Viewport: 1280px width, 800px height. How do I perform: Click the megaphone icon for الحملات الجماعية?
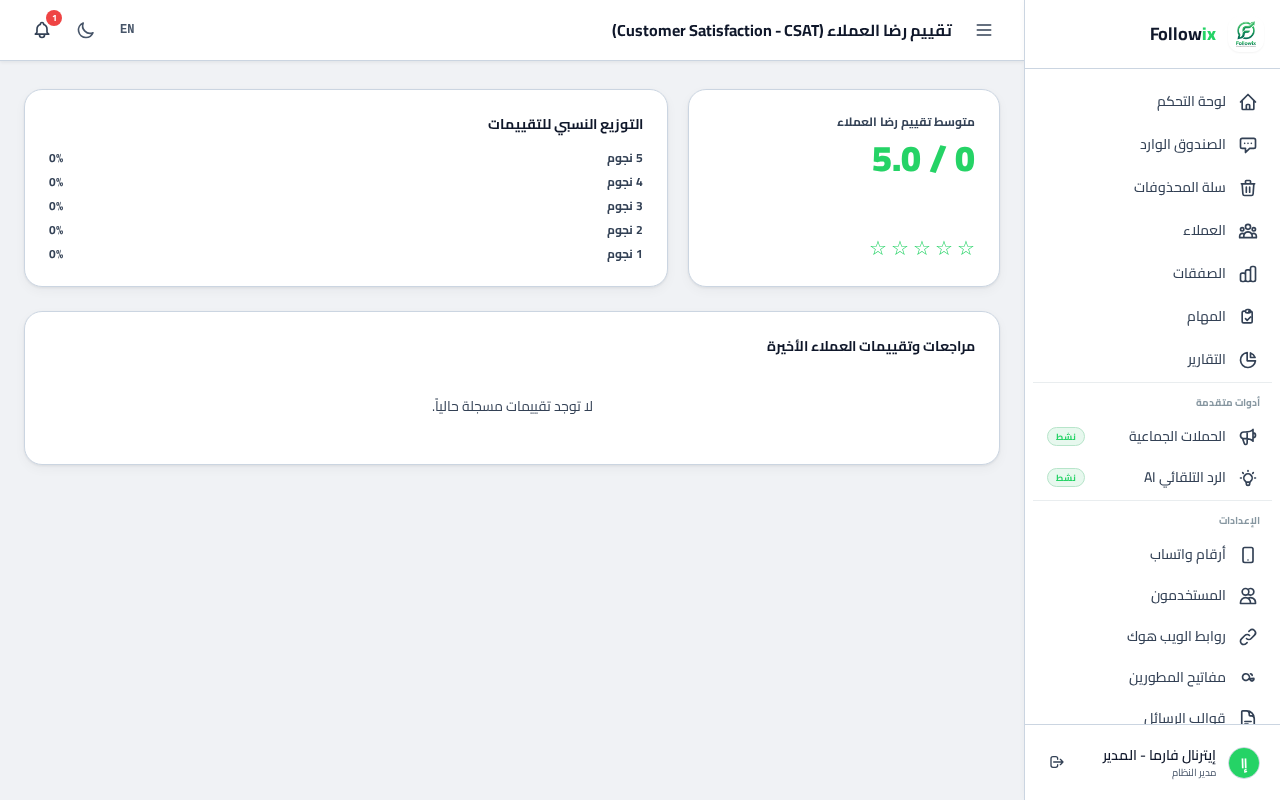pyautogui.click(x=1248, y=437)
